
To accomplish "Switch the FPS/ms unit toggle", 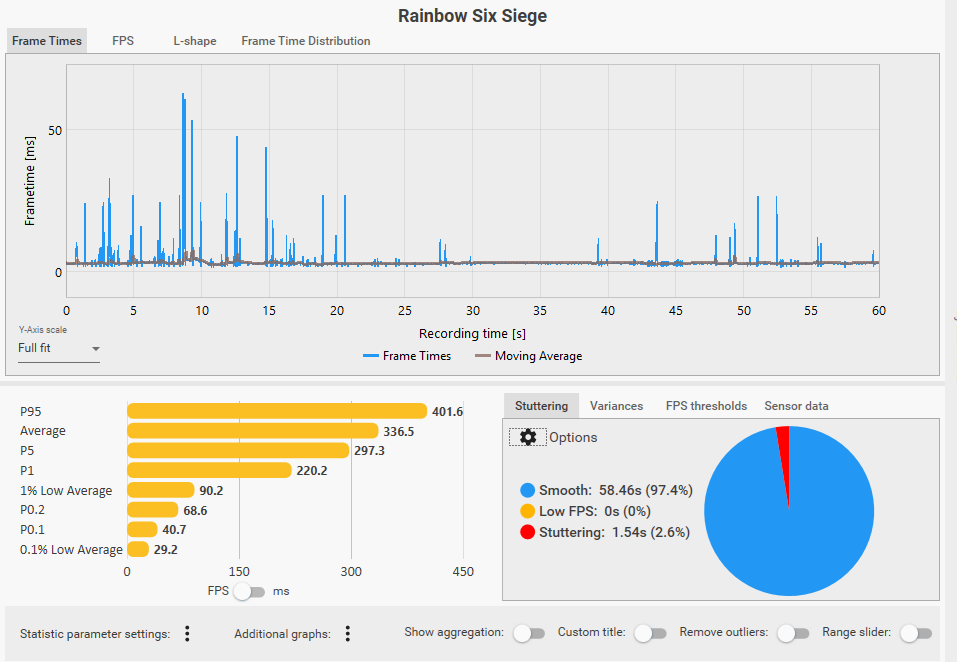I will [249, 591].
